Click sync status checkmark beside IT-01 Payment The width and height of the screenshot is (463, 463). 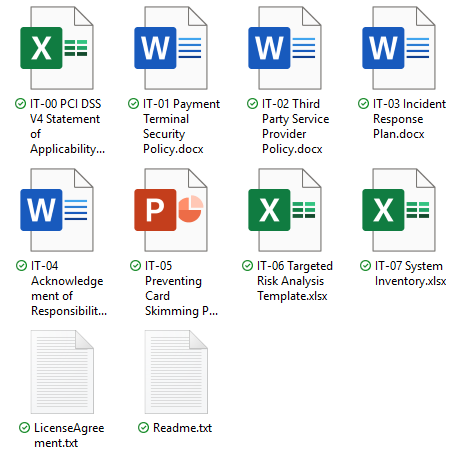(134, 104)
